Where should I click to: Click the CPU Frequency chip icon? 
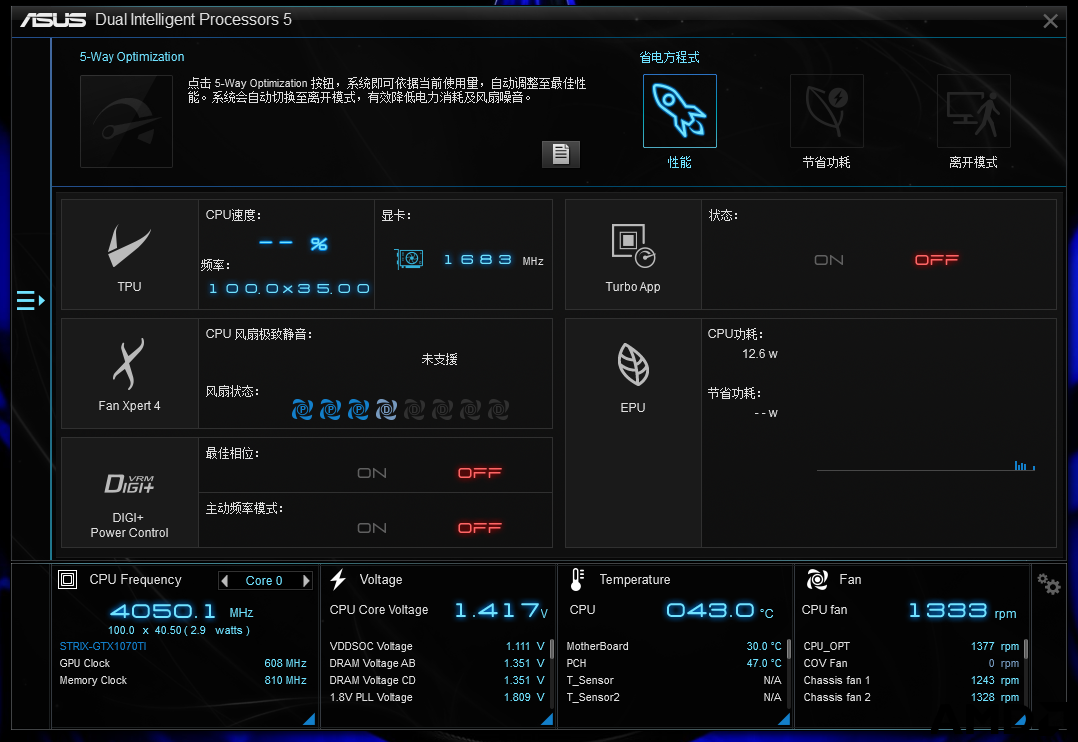point(67,580)
